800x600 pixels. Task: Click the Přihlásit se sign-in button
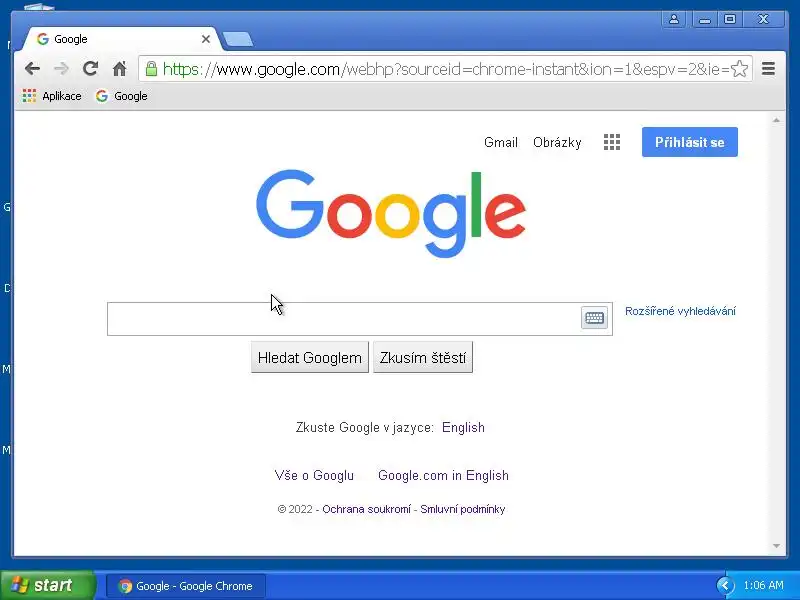689,142
